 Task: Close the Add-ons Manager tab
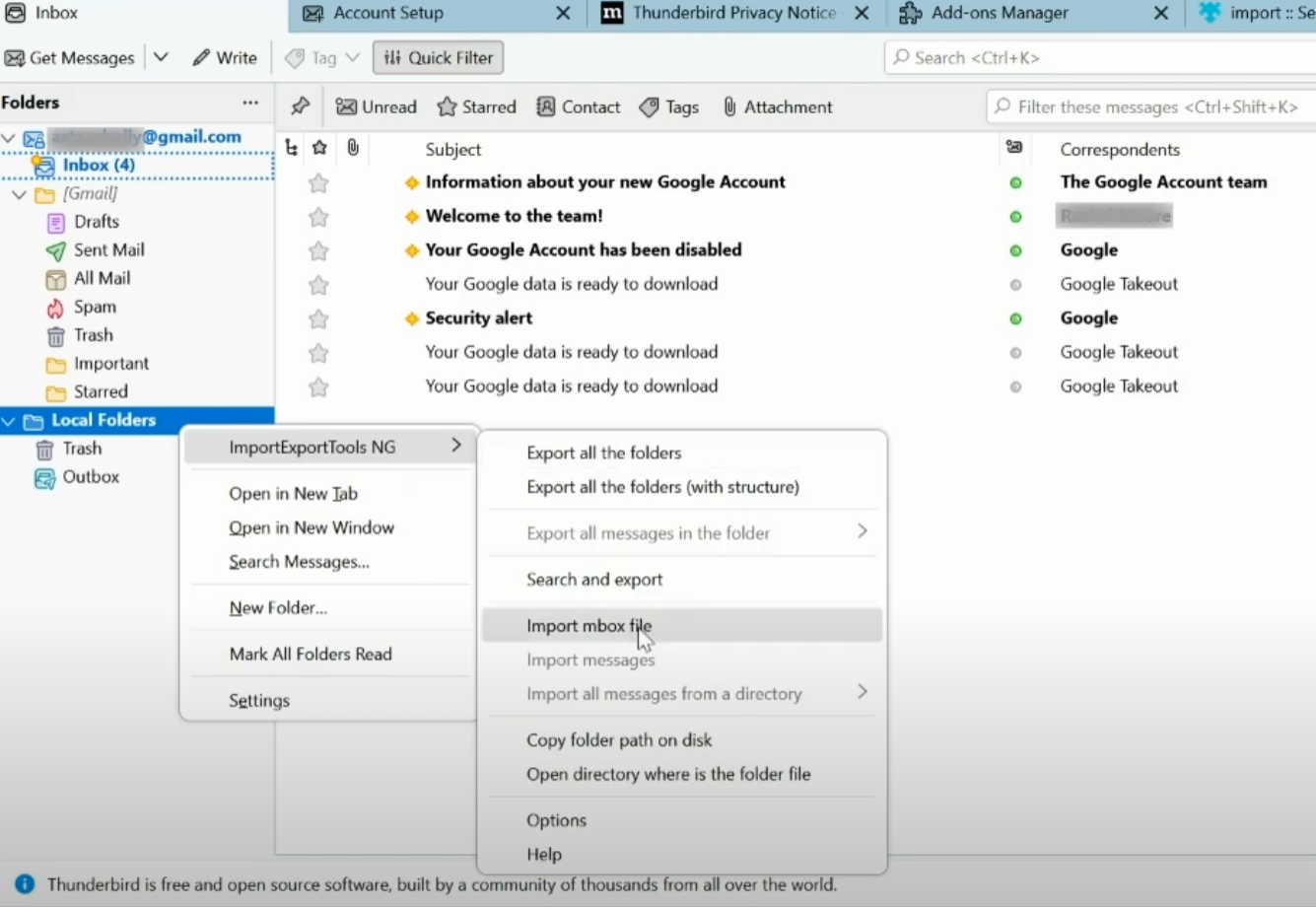pyautogui.click(x=1161, y=14)
